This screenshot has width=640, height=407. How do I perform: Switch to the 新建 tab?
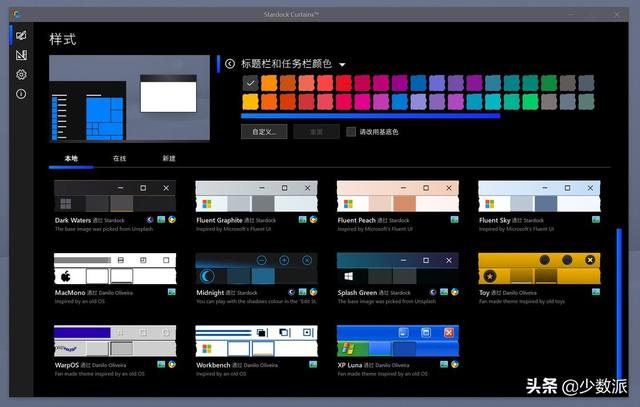(169, 158)
